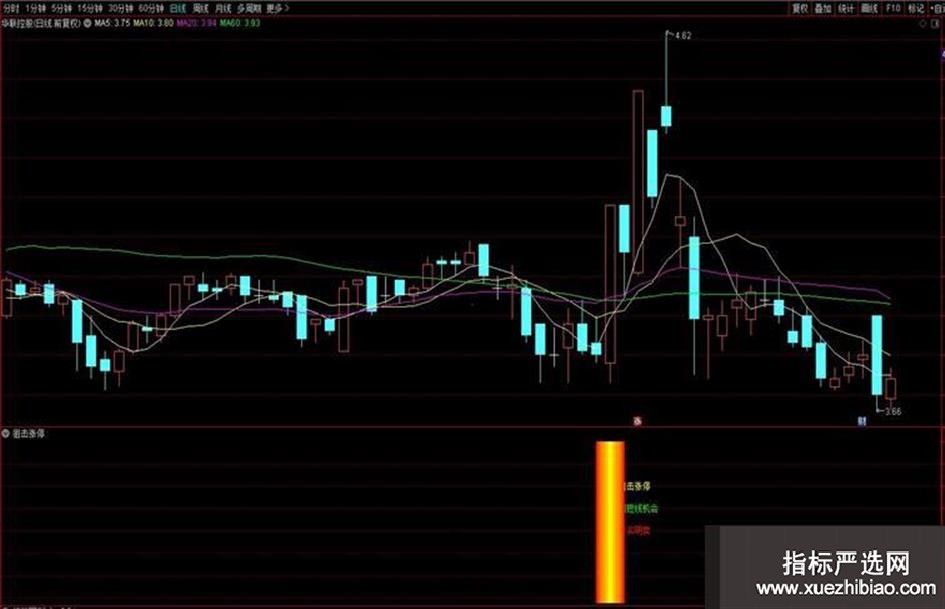Viewport: 945px width, 609px height.
Task: Click the orange-yellow signal bar in indicator panel
Action: tap(610, 522)
